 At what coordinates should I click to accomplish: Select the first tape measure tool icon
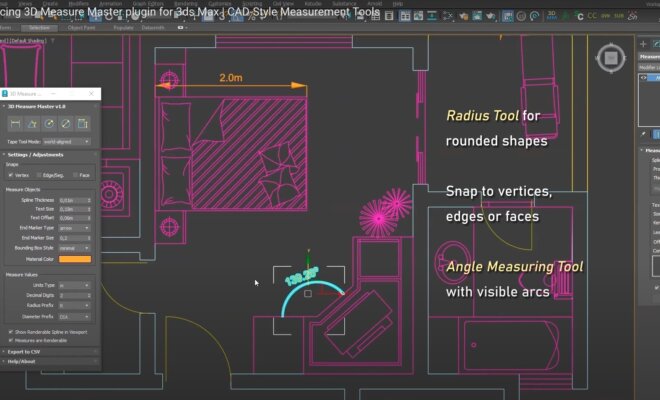coord(15,123)
